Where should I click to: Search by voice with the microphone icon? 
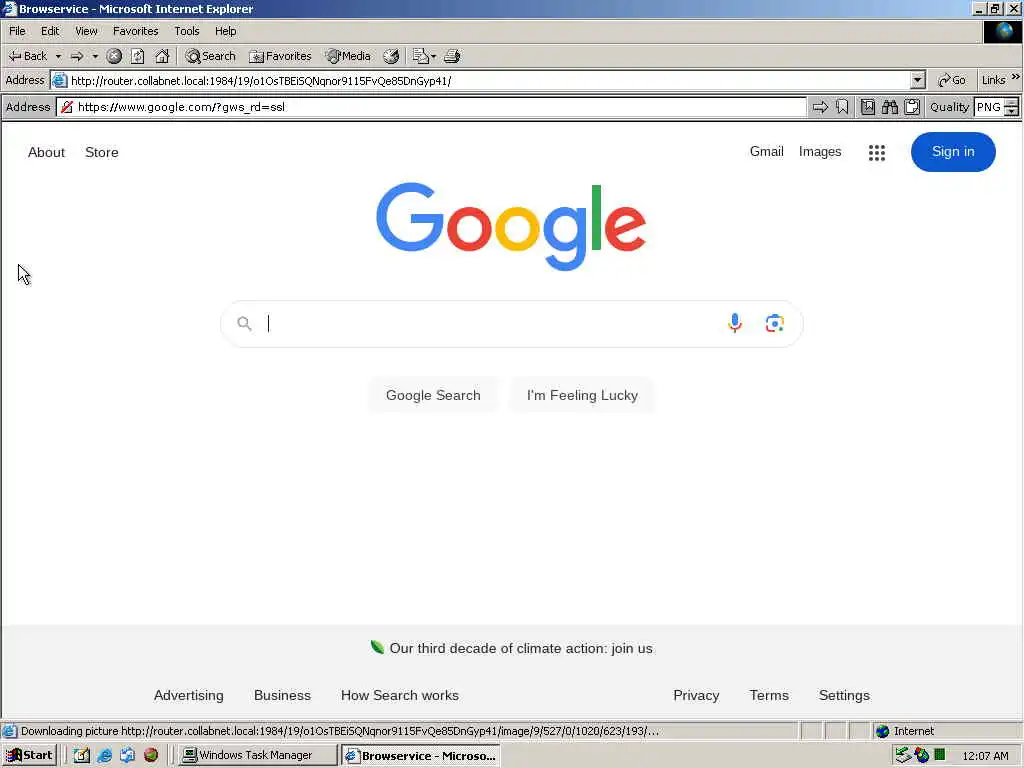click(735, 323)
